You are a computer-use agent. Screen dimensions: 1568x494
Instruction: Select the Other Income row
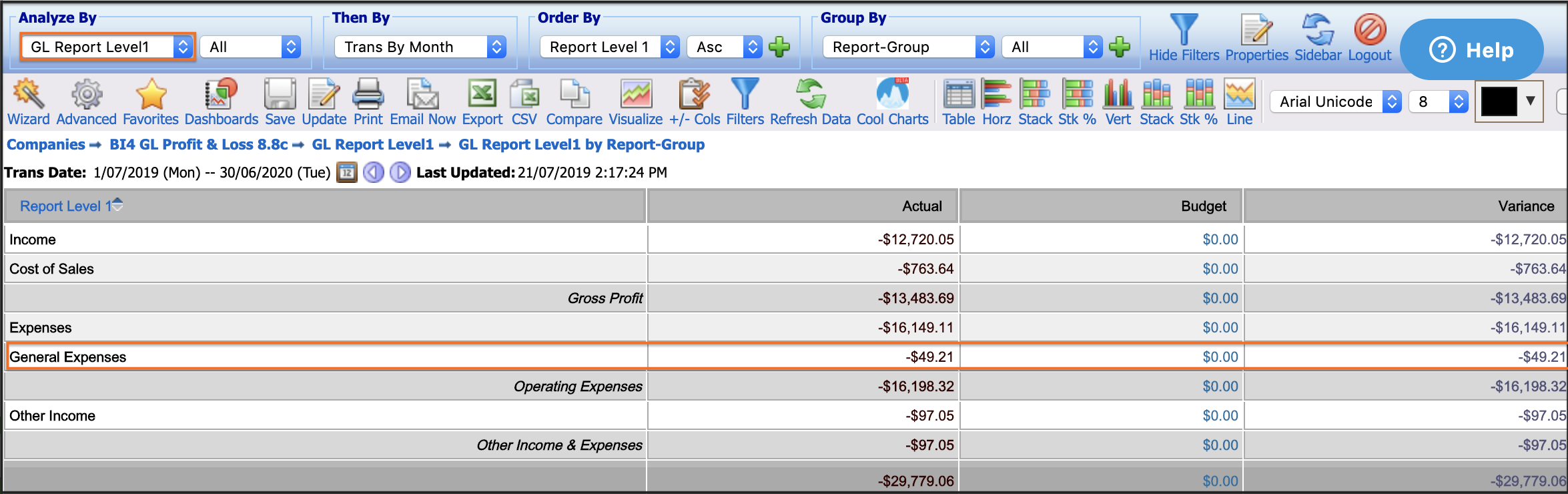pos(786,415)
